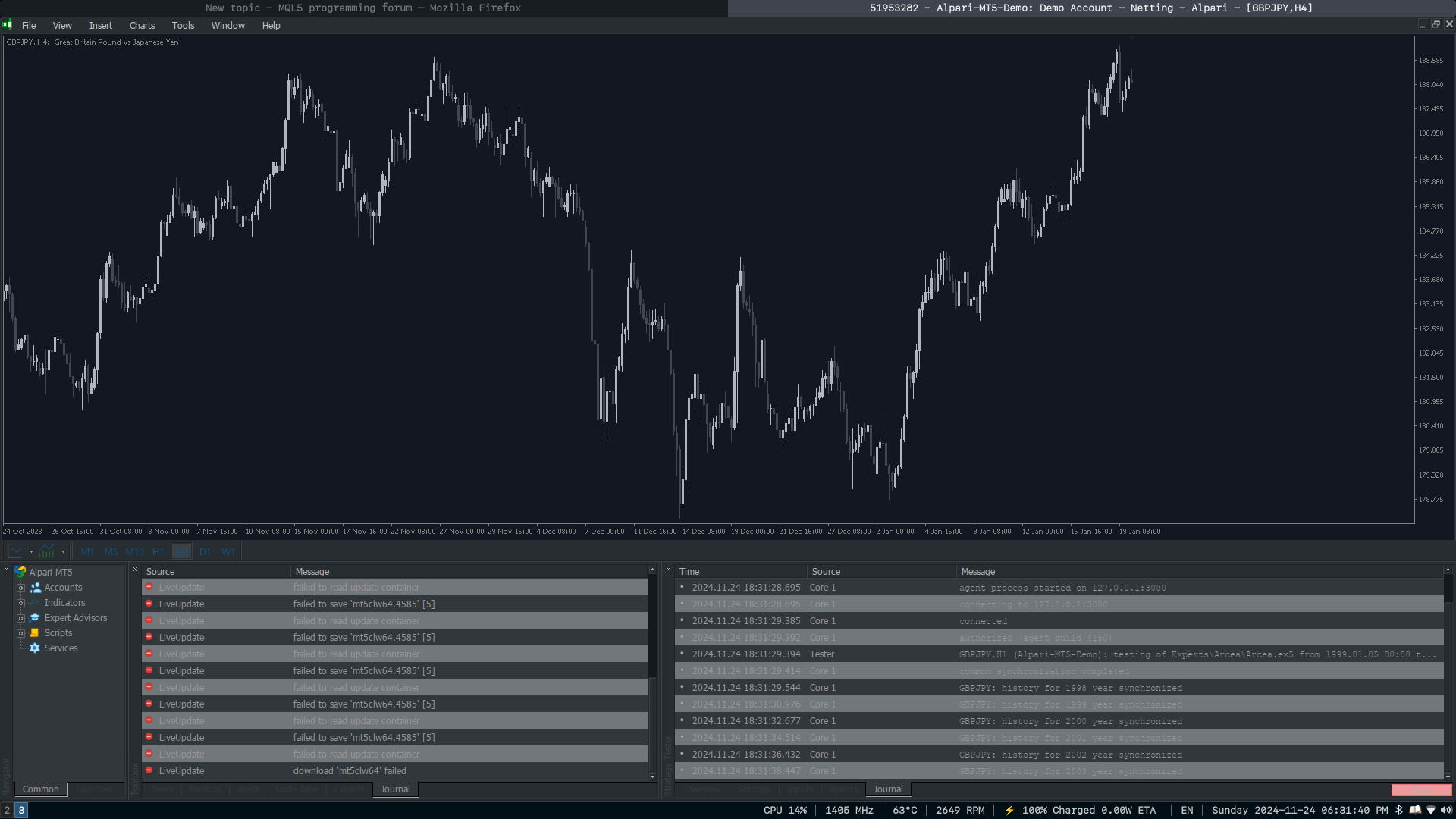Switch chart to D1 timeframe
This screenshot has height=819, width=1456.
(205, 551)
